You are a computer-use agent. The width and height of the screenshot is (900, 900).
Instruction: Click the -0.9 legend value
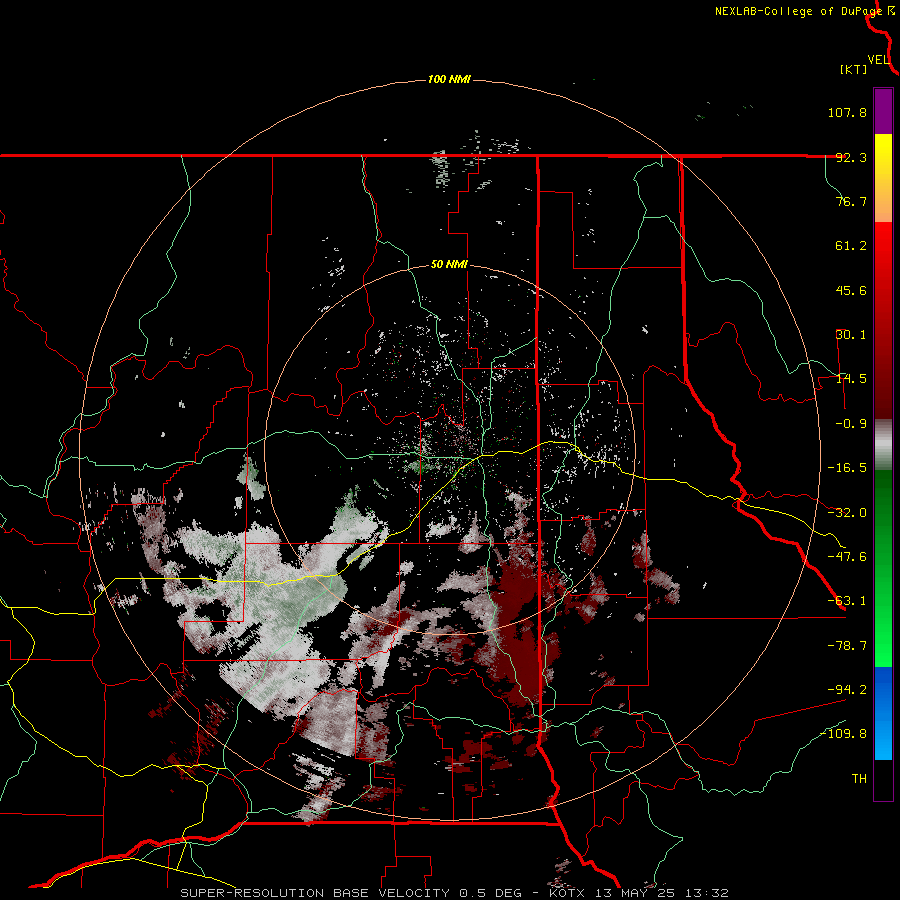pyautogui.click(x=851, y=424)
